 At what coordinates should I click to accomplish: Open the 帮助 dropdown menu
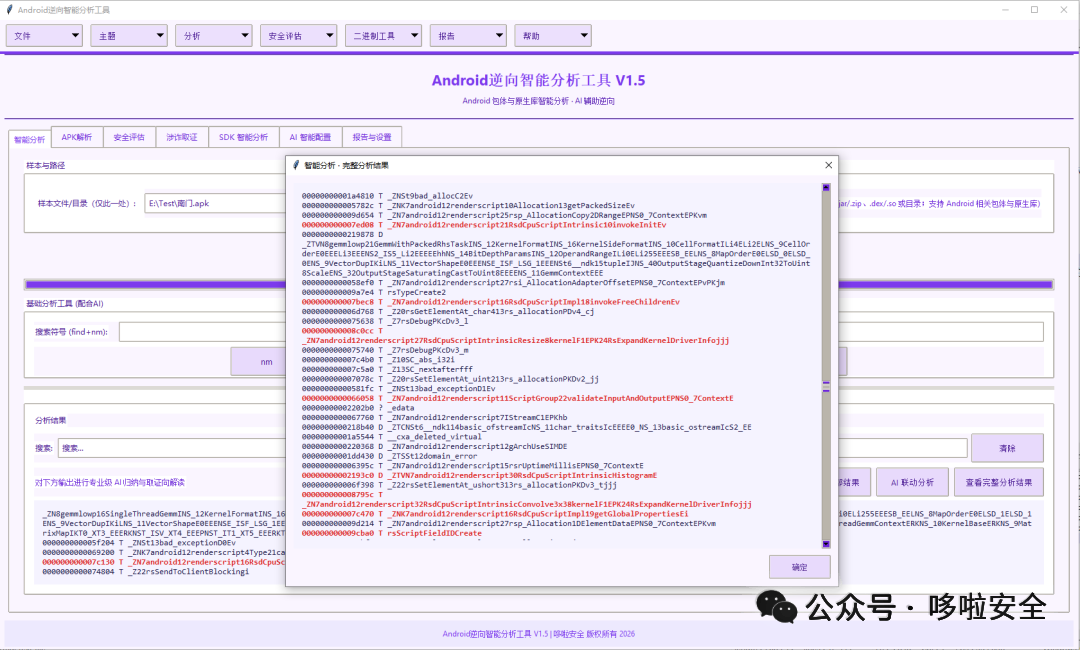coord(552,36)
